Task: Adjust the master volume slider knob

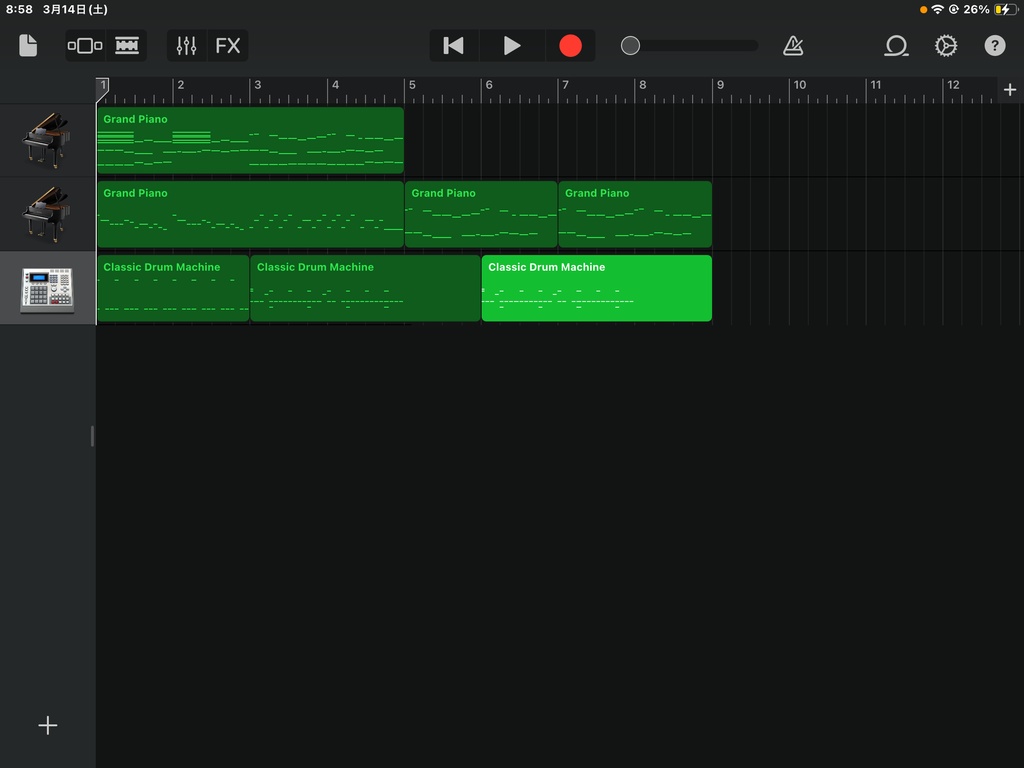Action: click(x=630, y=46)
